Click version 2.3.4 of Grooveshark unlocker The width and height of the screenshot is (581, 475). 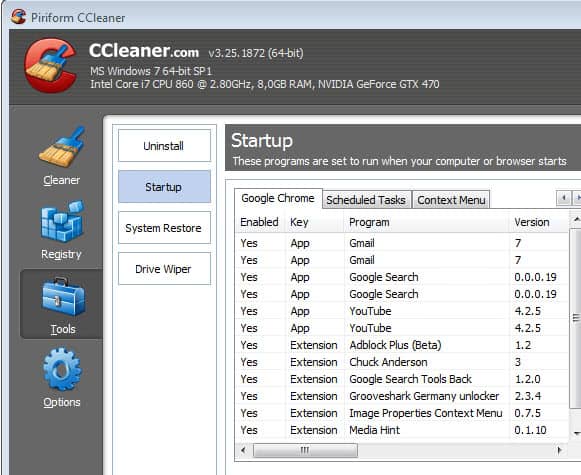point(528,396)
